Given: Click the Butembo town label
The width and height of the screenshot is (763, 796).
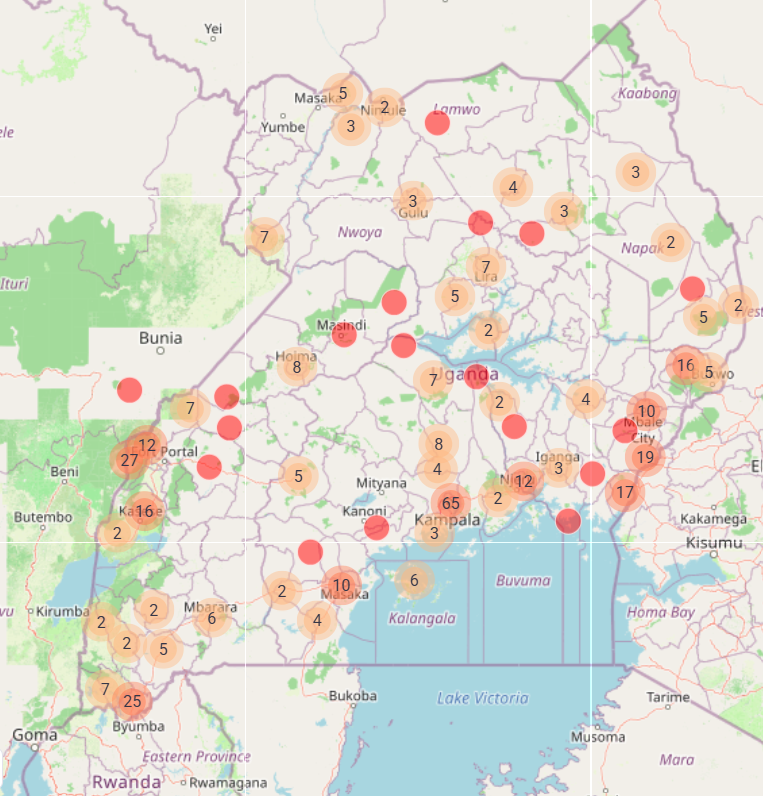Looking at the screenshot, I should pos(43,517).
